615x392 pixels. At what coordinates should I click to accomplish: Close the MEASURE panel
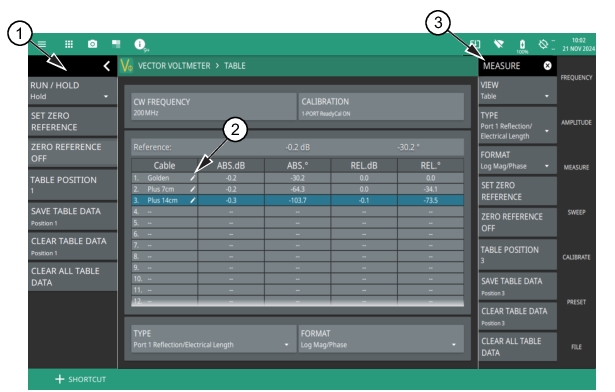click(548, 66)
